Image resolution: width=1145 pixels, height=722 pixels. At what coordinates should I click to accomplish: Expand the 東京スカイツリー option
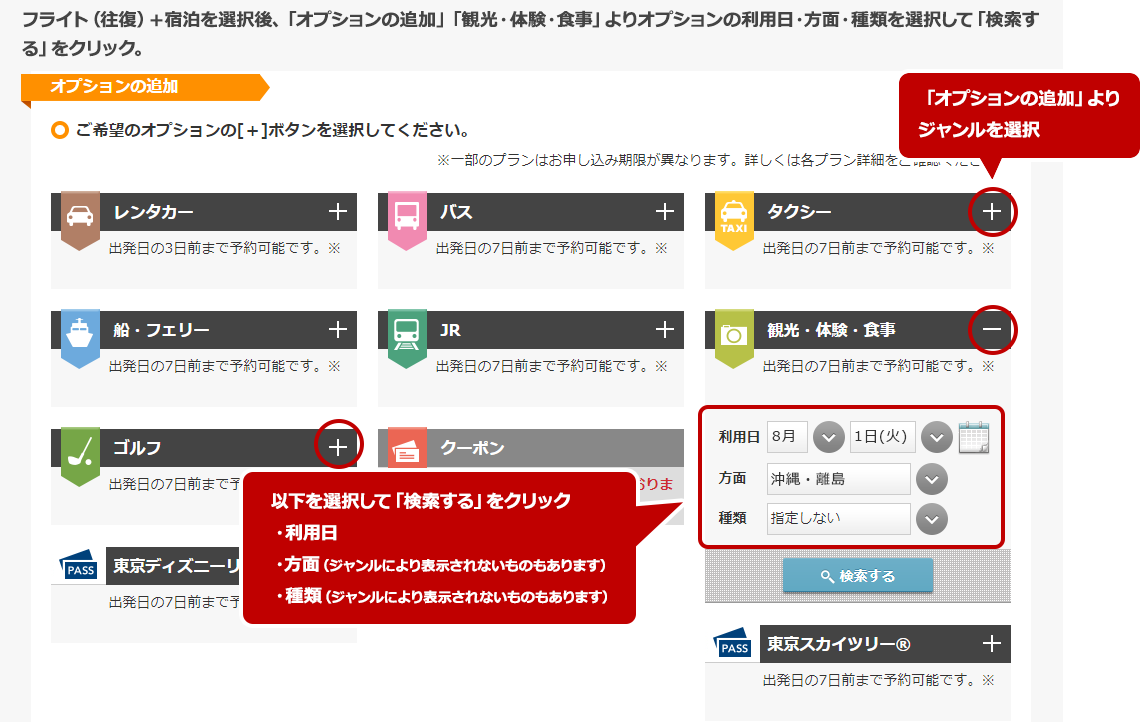click(992, 644)
